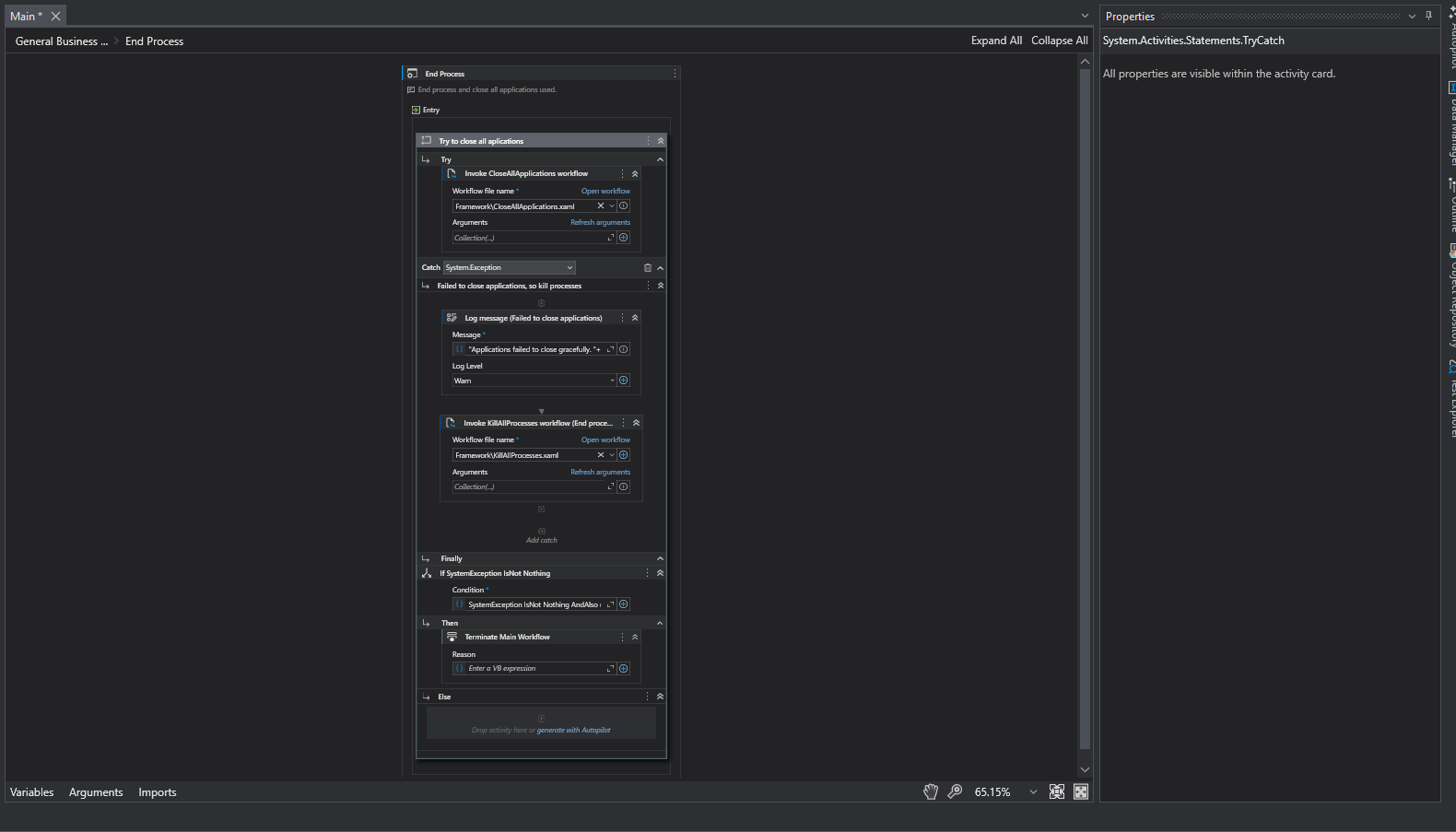Refresh arguments for CloseAllApplications workflow

coord(600,222)
